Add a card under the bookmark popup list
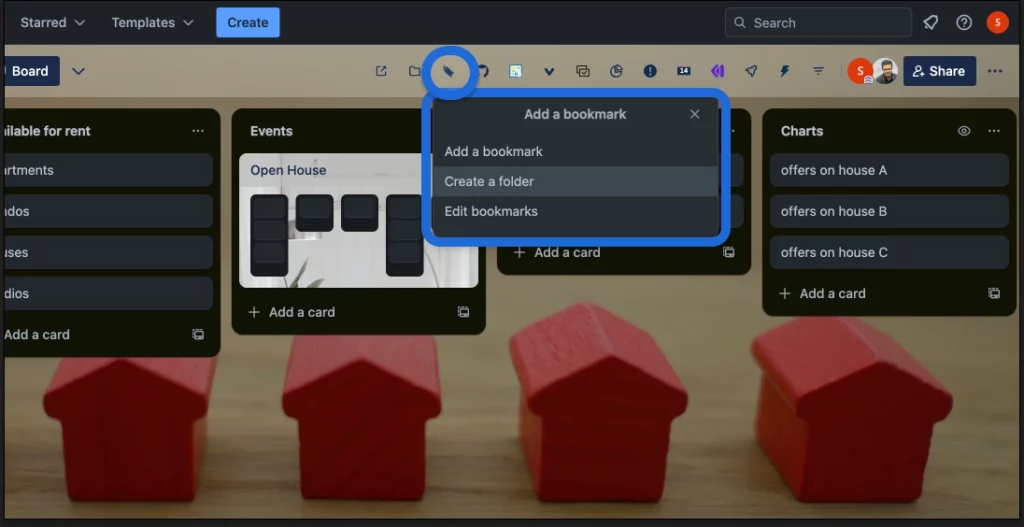The image size is (1024, 527). pyautogui.click(x=557, y=252)
